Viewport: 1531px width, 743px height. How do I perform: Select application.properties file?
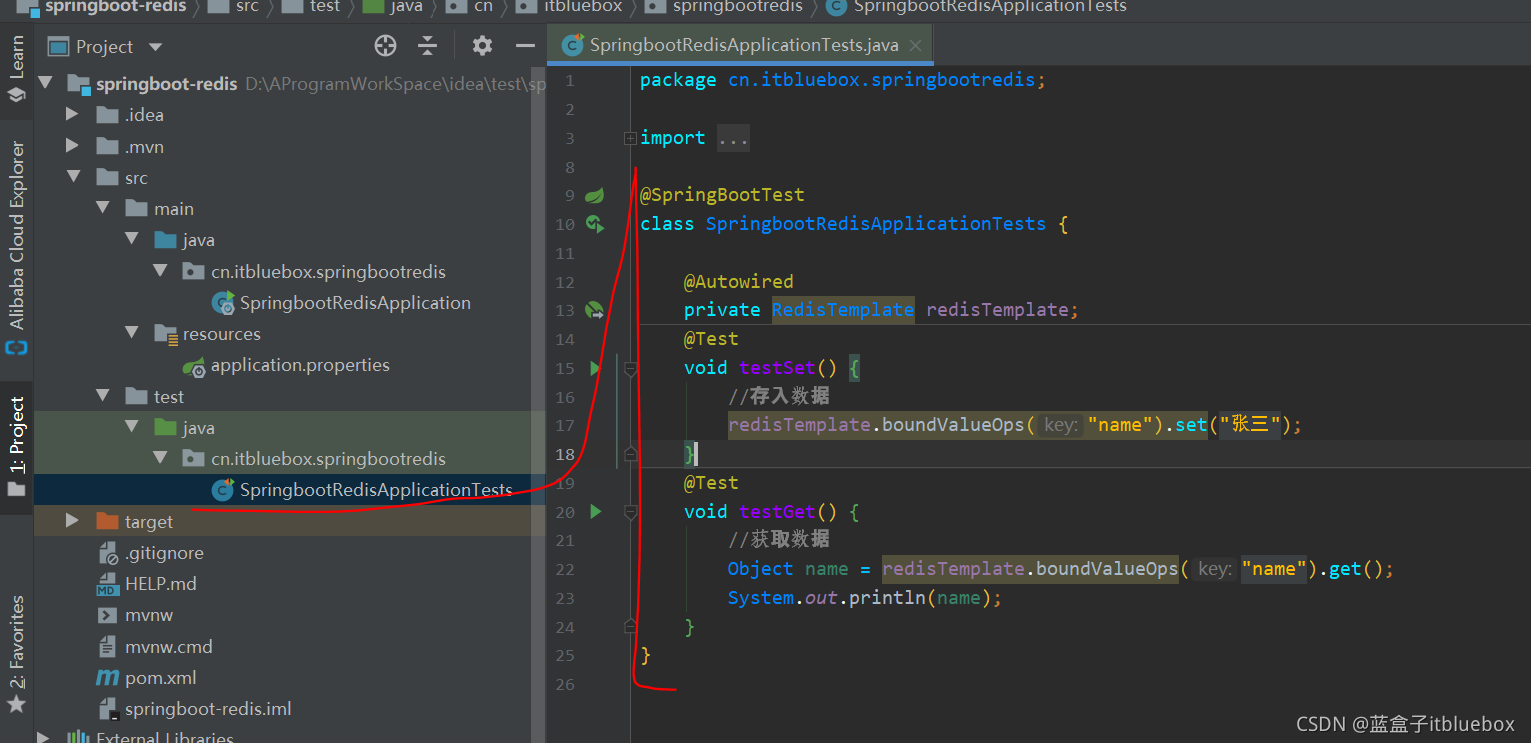point(300,365)
